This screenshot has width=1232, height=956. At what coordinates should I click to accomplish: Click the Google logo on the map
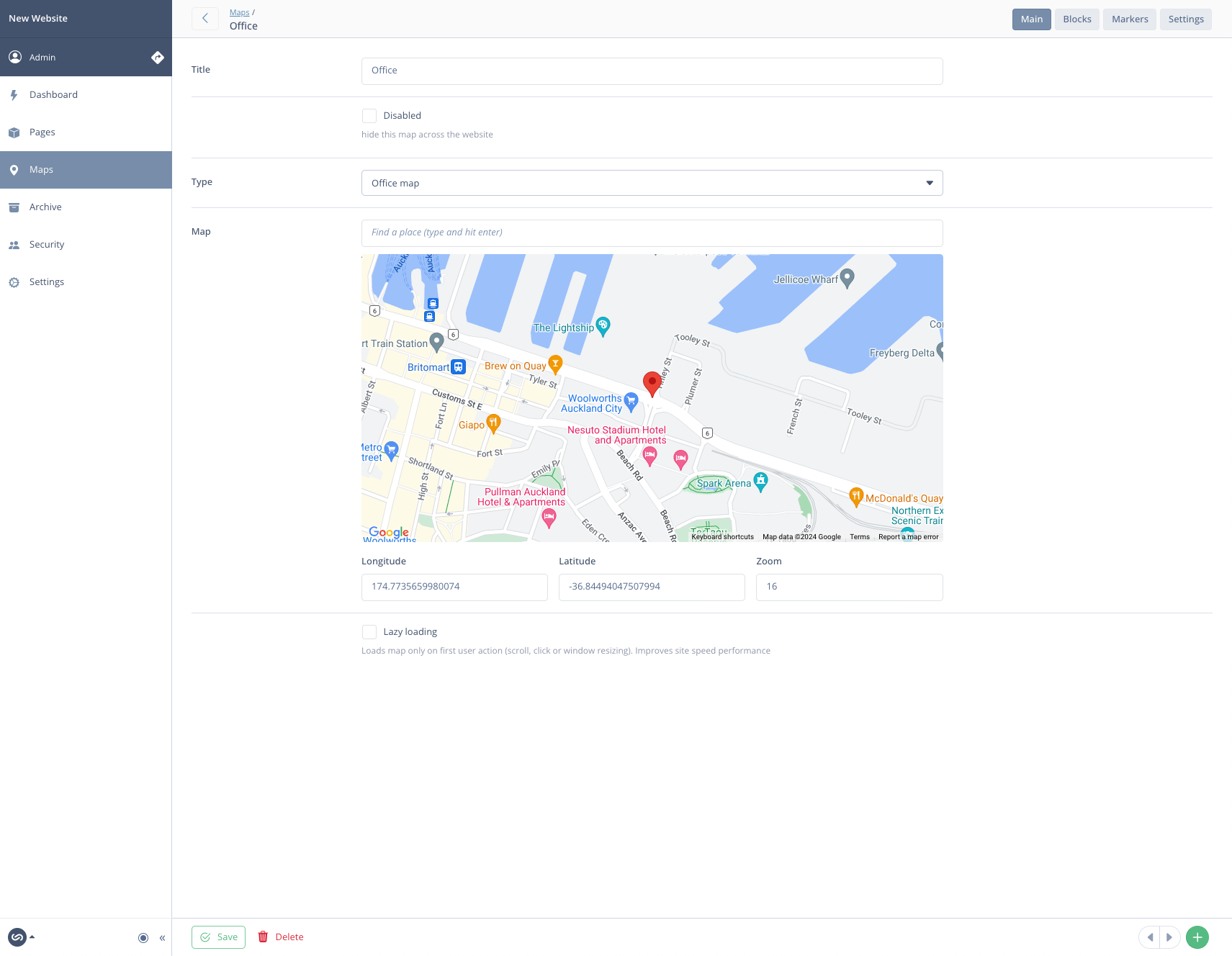389,532
